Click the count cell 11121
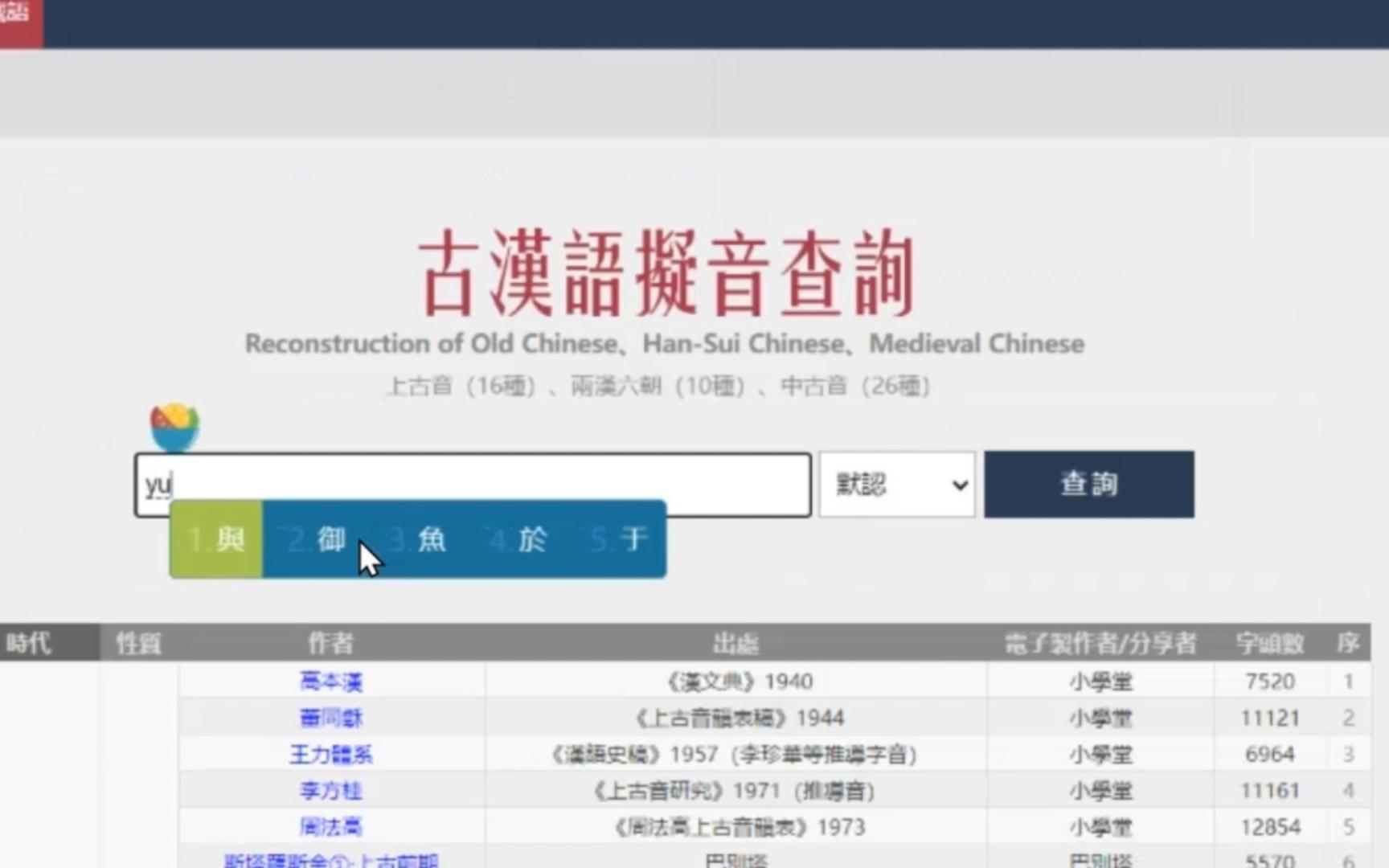1389x868 pixels. (1270, 718)
